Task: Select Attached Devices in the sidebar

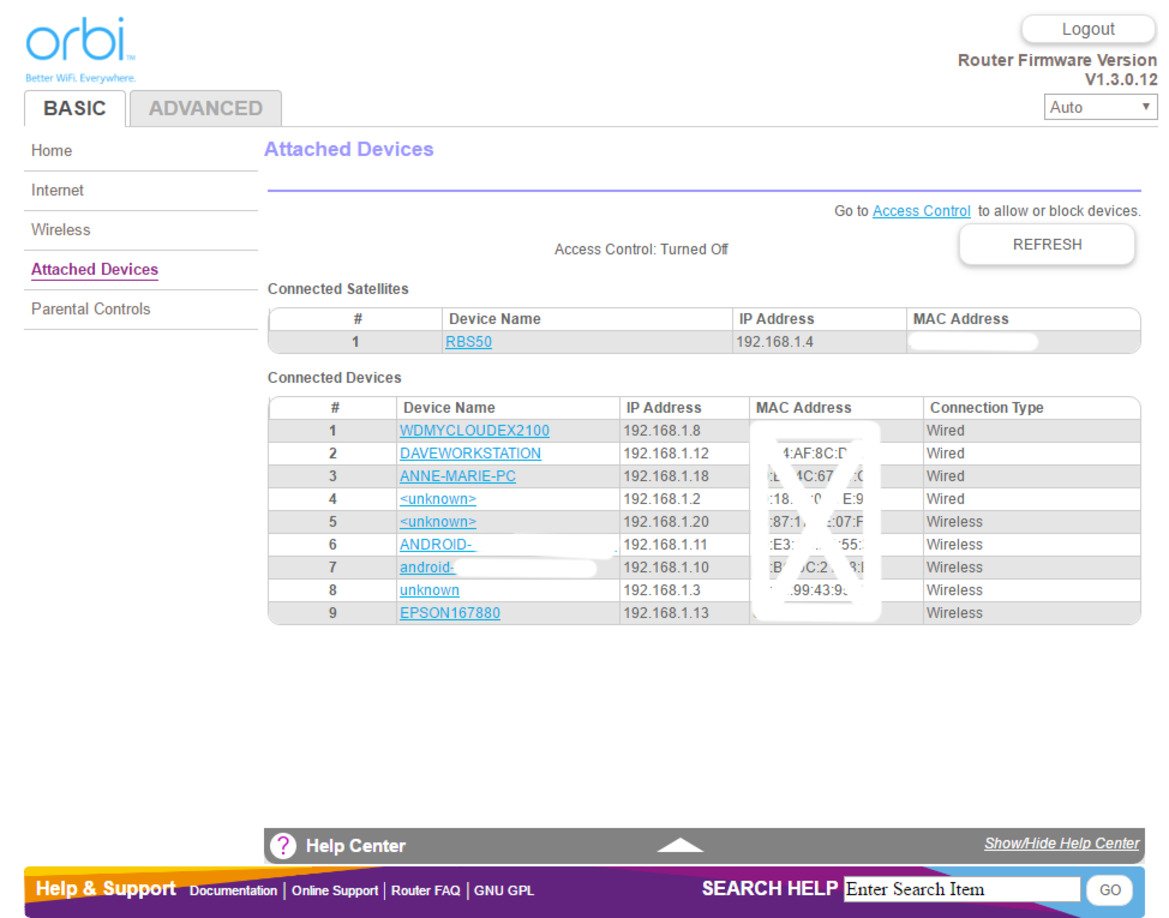Action: click(x=95, y=269)
